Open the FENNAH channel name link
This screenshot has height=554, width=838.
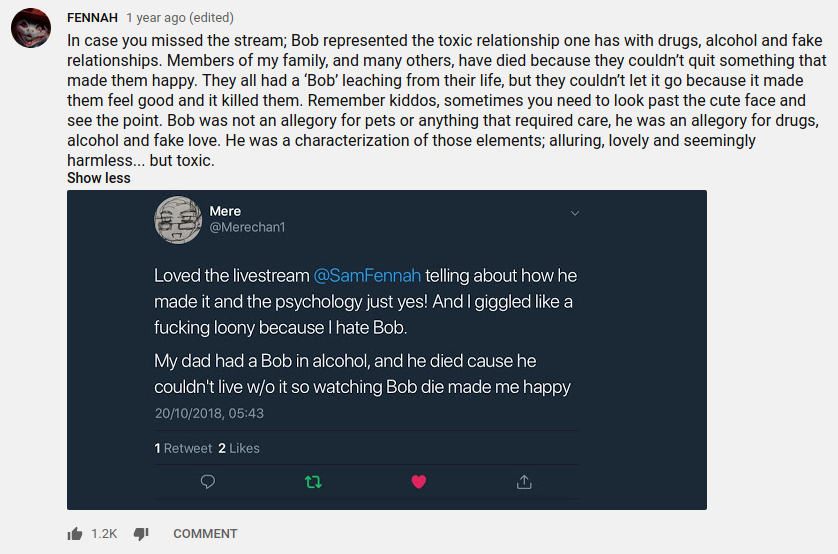(x=92, y=18)
